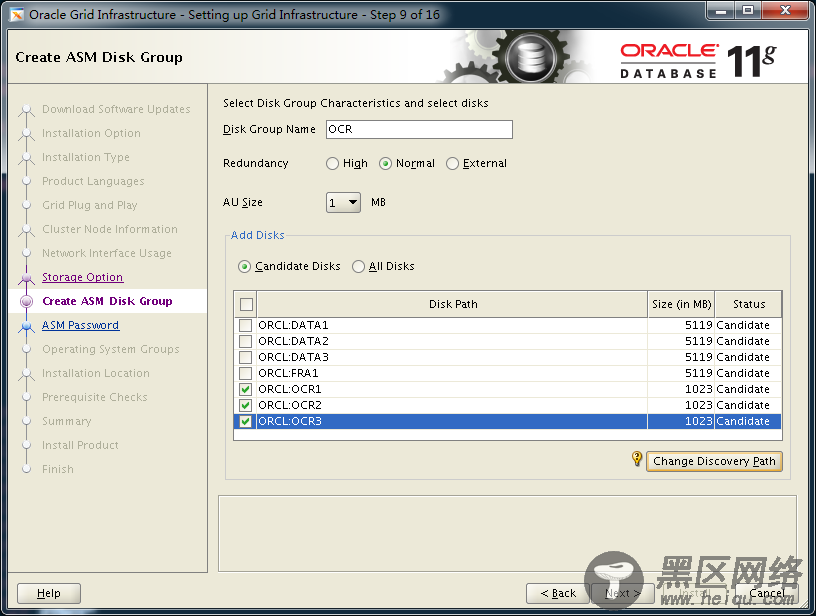Click the Change Discovery Path button
Image resolution: width=816 pixels, height=616 pixels.
(x=714, y=461)
